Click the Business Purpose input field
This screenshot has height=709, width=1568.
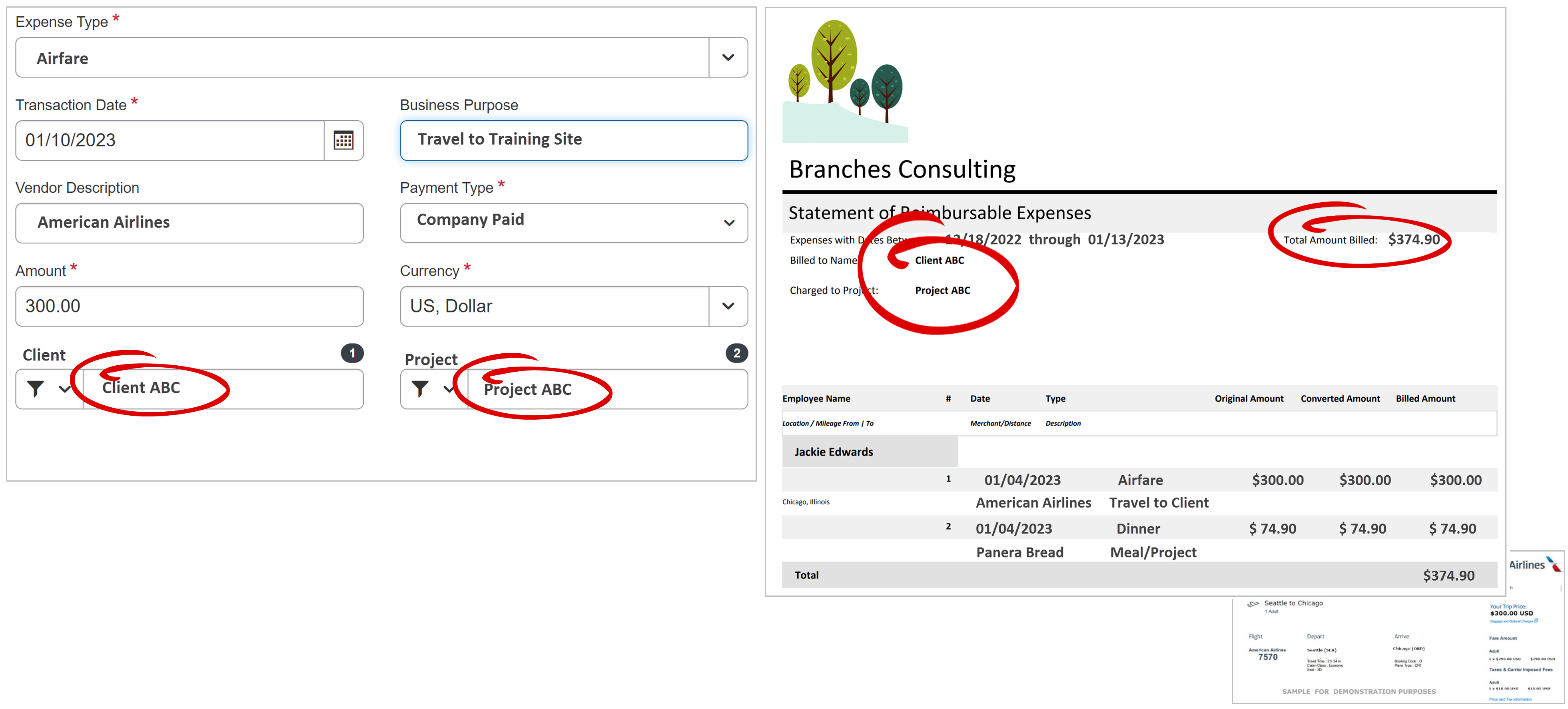click(573, 141)
